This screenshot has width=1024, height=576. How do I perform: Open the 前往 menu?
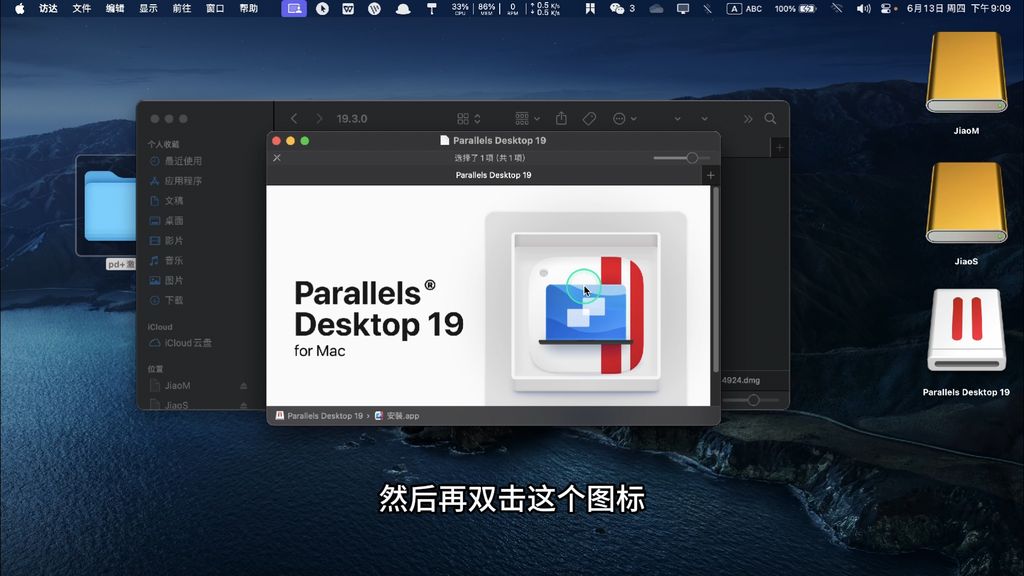pos(182,8)
